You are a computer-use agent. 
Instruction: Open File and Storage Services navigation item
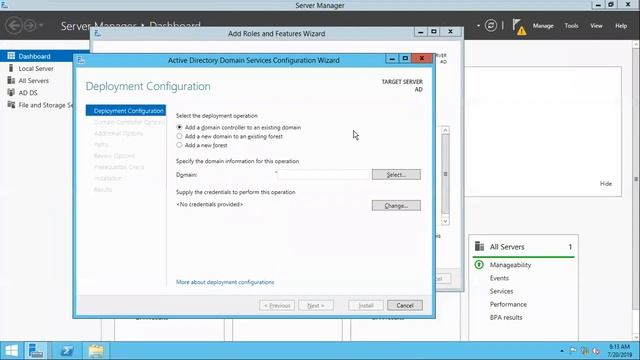pyautogui.click(x=45, y=105)
